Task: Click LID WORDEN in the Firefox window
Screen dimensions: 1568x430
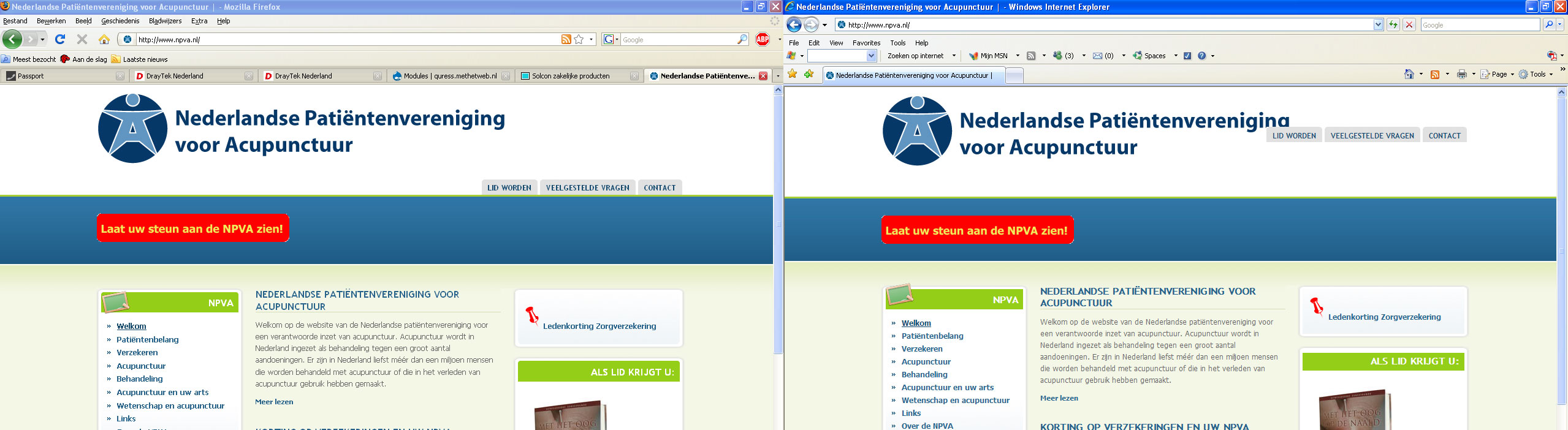Action: tap(509, 187)
